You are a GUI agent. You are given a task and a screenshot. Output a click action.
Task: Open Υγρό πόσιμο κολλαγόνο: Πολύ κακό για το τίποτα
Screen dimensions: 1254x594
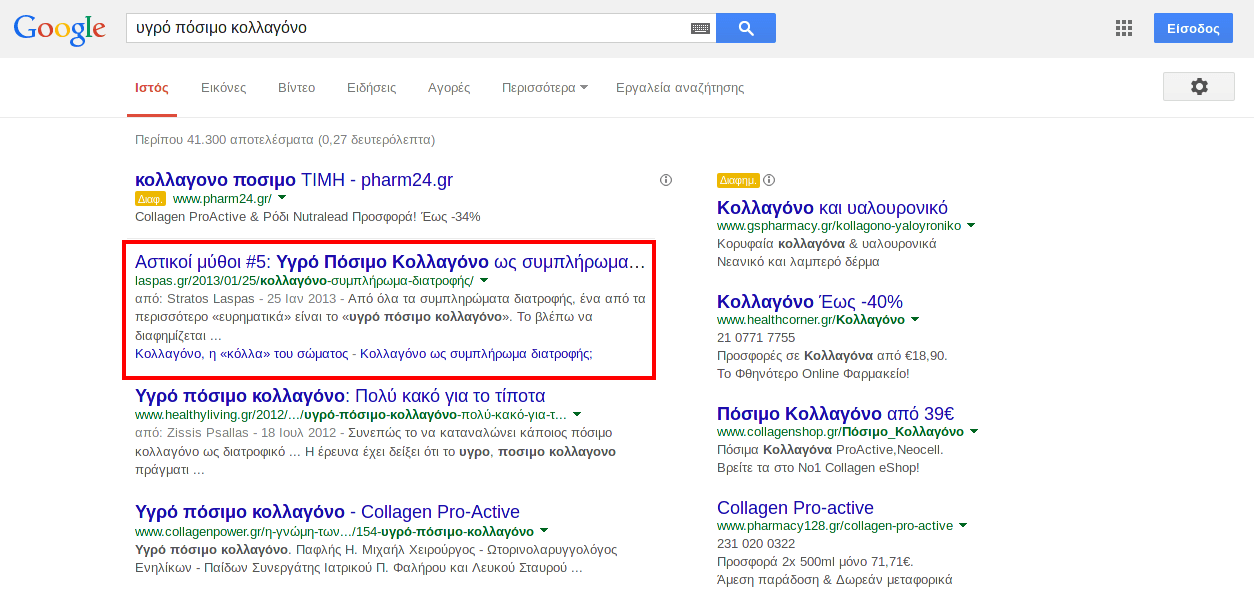(340, 396)
